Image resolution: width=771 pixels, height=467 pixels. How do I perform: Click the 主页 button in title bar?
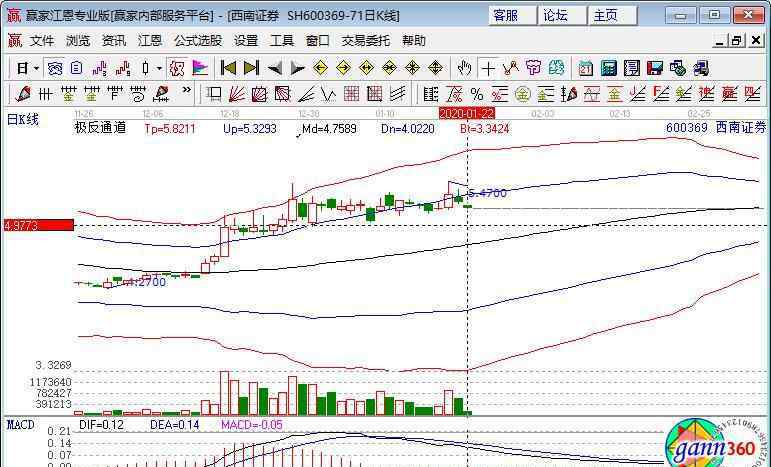coord(612,16)
